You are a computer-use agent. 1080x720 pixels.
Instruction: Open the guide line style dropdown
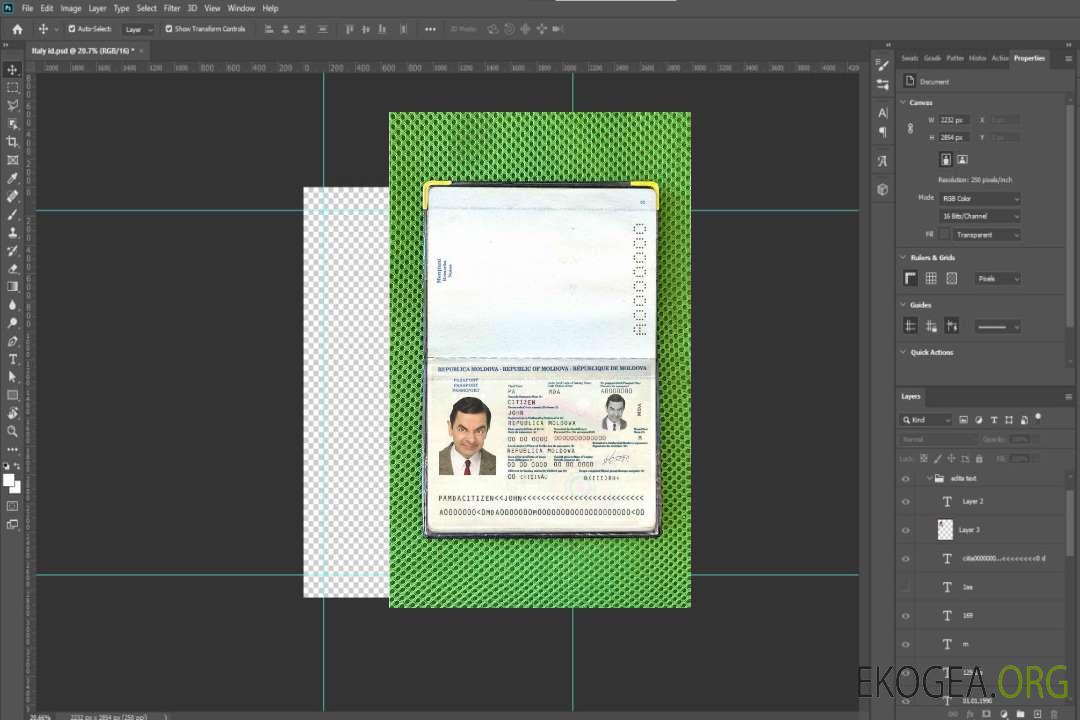[997, 327]
